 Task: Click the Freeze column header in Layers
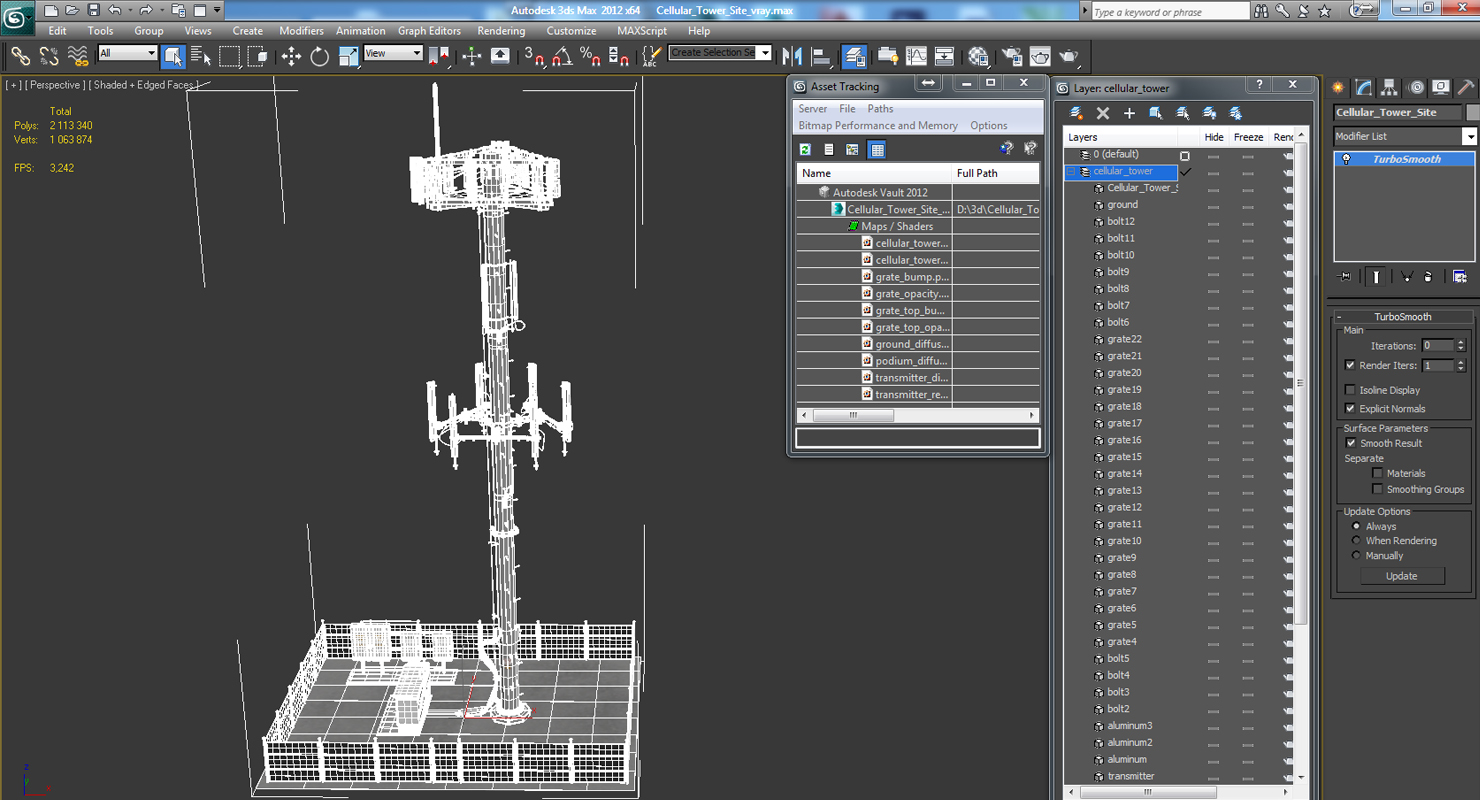(x=1248, y=137)
